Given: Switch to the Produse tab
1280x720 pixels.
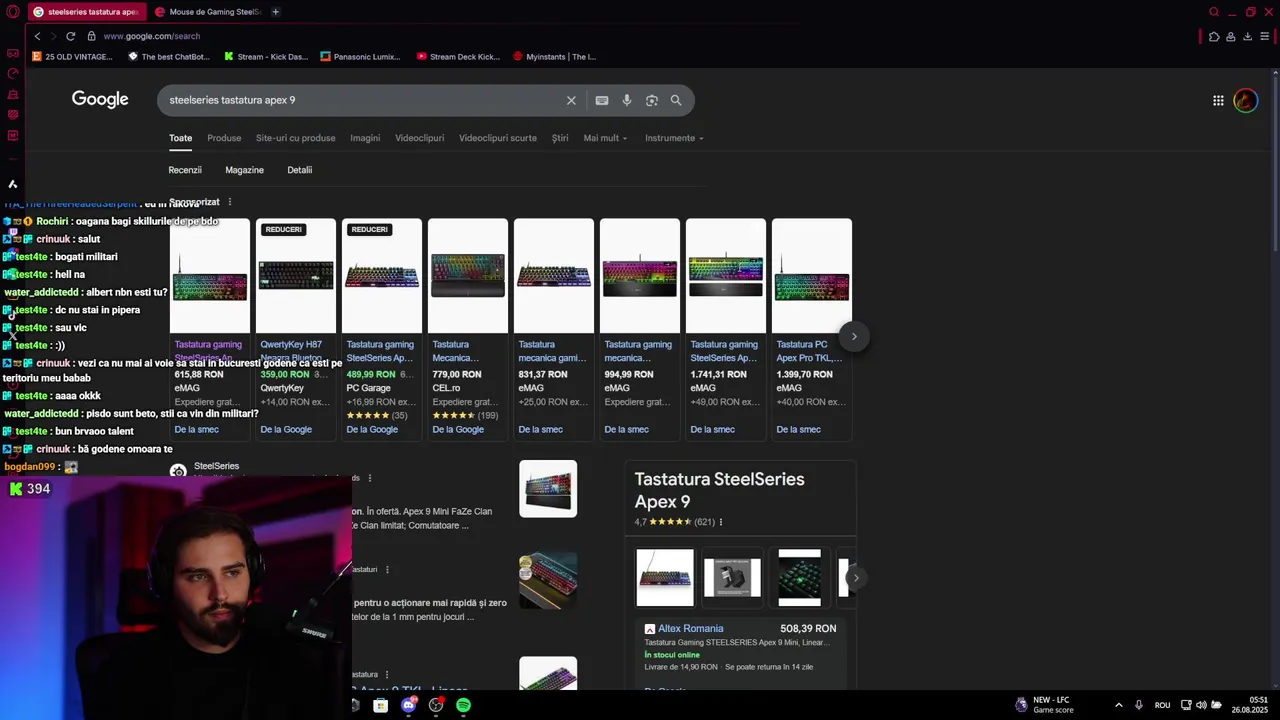Looking at the screenshot, I should 224,138.
